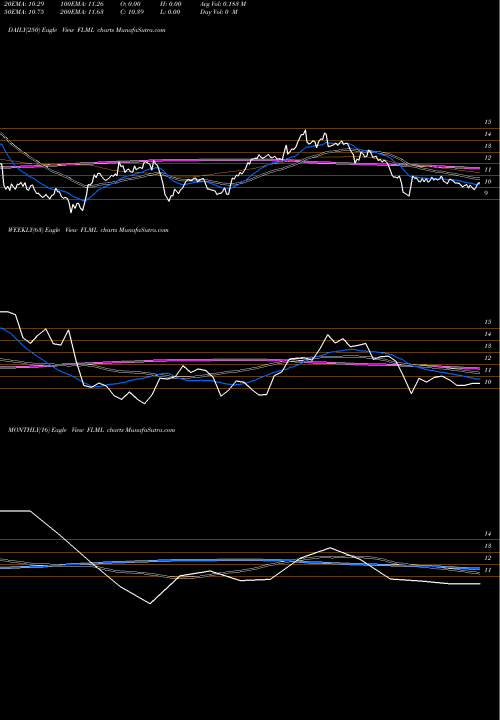The width and height of the screenshot is (500, 720).
Task: Click the 20EMA: 10.29 value
Action: click(x=23, y=4)
